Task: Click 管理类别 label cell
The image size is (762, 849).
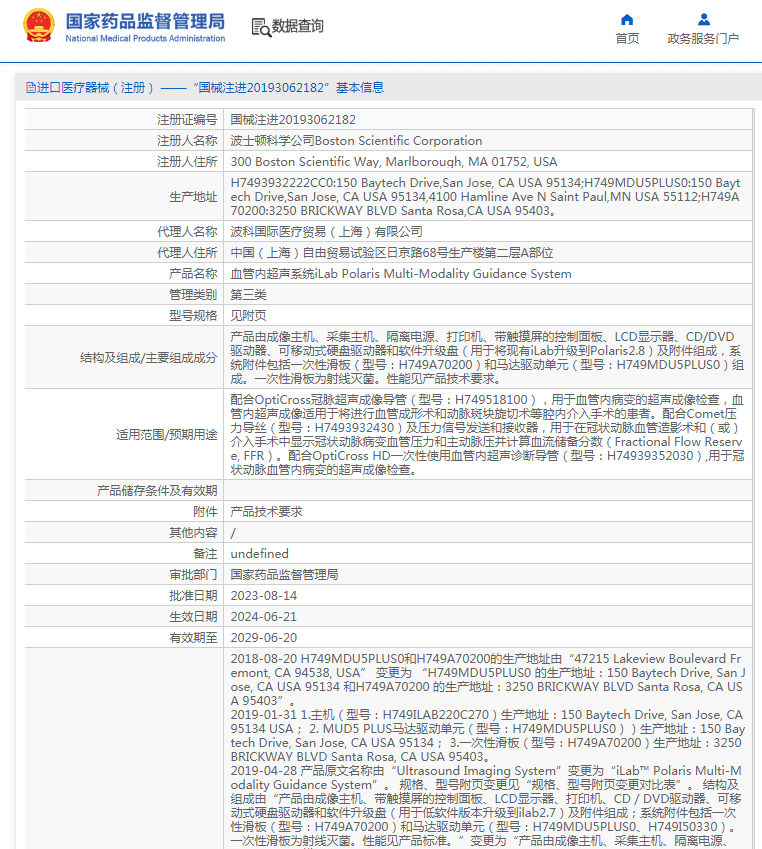Action: 124,295
